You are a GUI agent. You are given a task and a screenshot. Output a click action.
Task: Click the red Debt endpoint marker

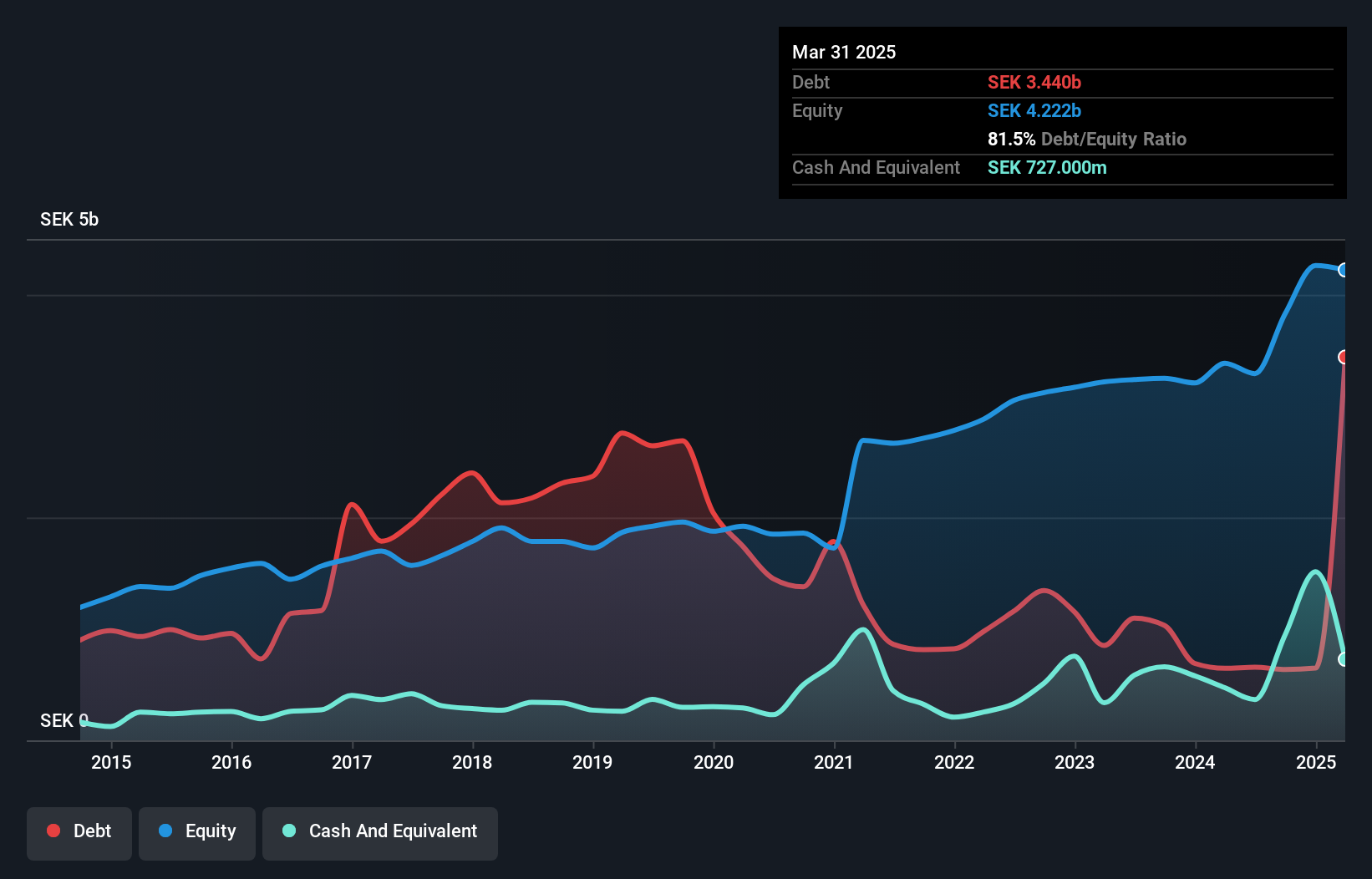click(x=1344, y=357)
